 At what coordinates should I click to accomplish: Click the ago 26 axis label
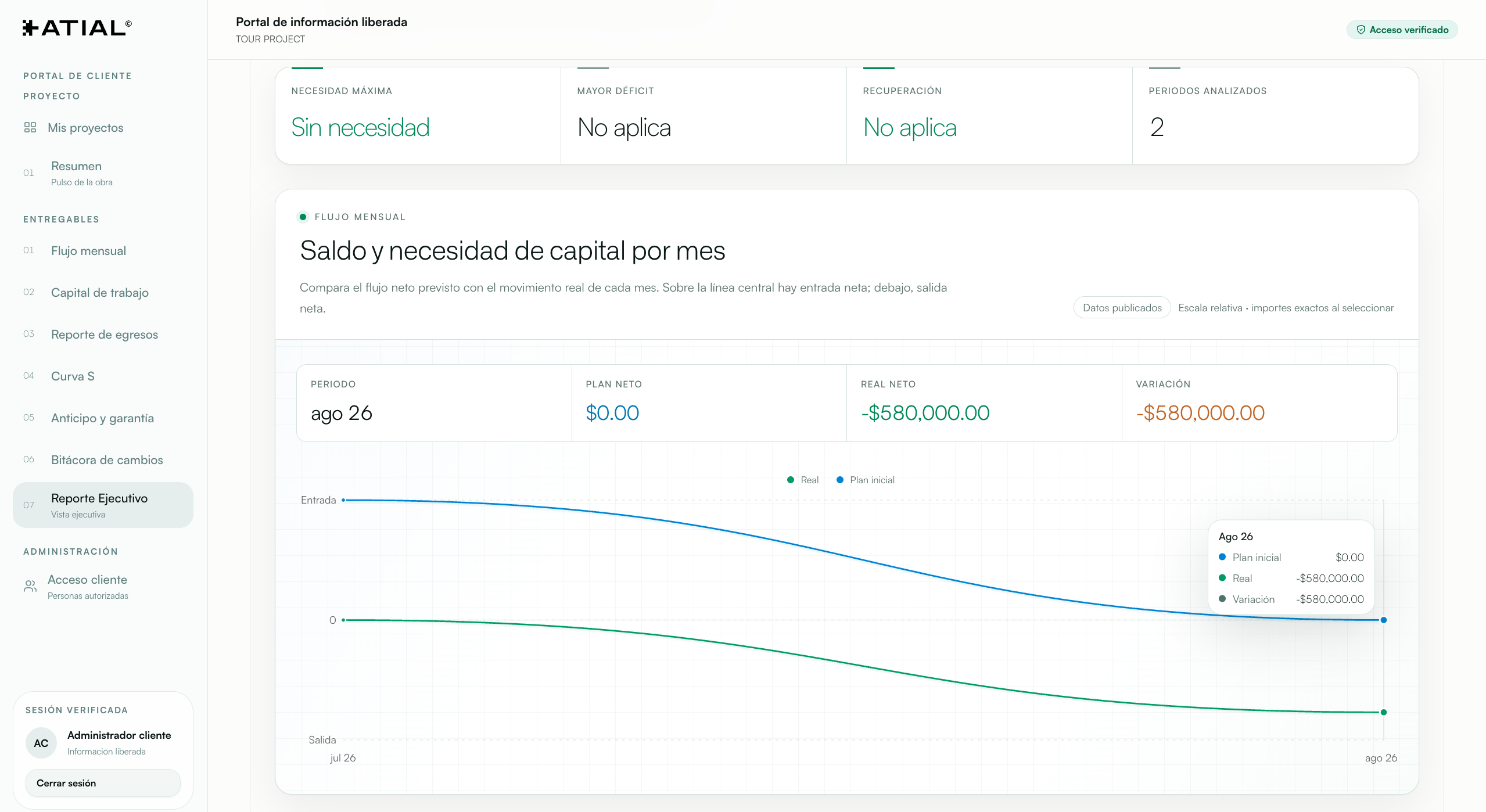(1381, 758)
